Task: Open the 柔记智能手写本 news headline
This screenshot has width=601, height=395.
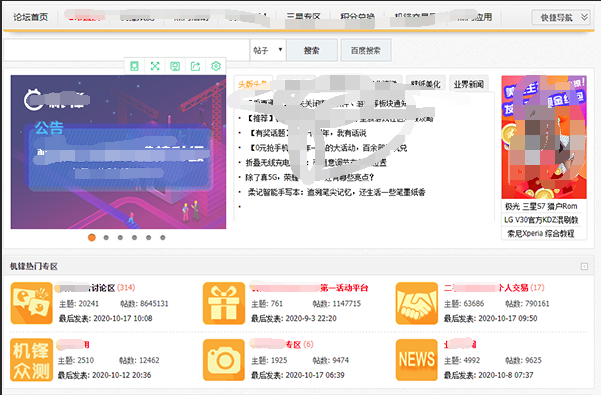Action: click(337, 192)
